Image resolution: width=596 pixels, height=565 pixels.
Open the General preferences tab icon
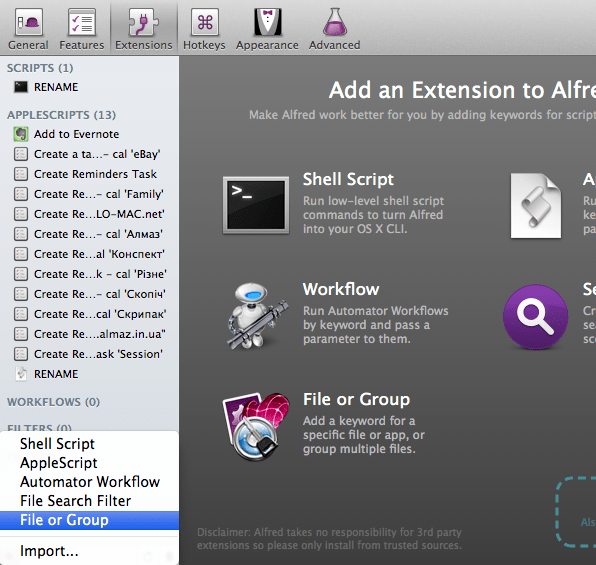pyautogui.click(x=29, y=22)
